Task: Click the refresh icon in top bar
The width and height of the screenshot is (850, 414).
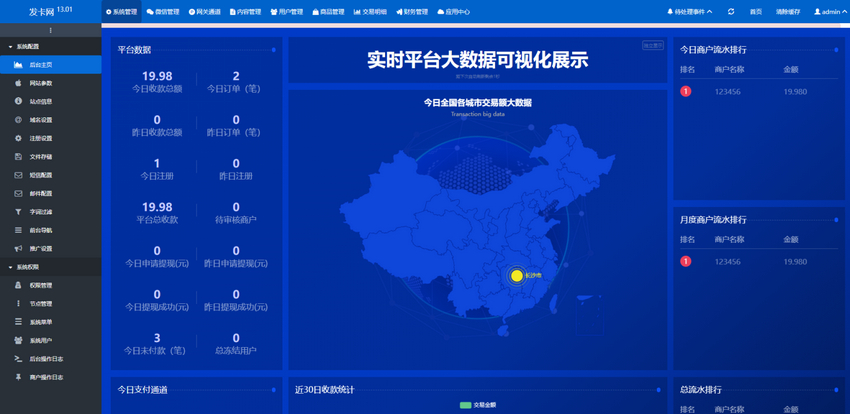Action: [731, 11]
